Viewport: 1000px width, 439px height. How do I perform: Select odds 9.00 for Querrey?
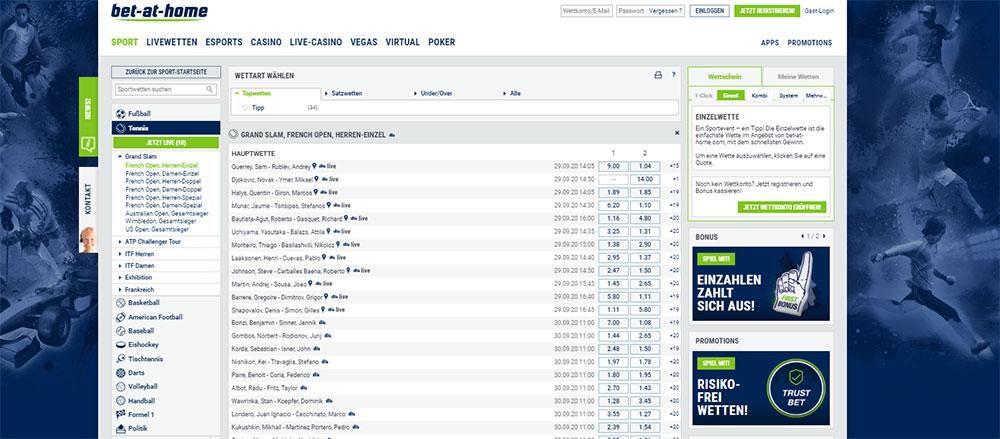coord(614,166)
